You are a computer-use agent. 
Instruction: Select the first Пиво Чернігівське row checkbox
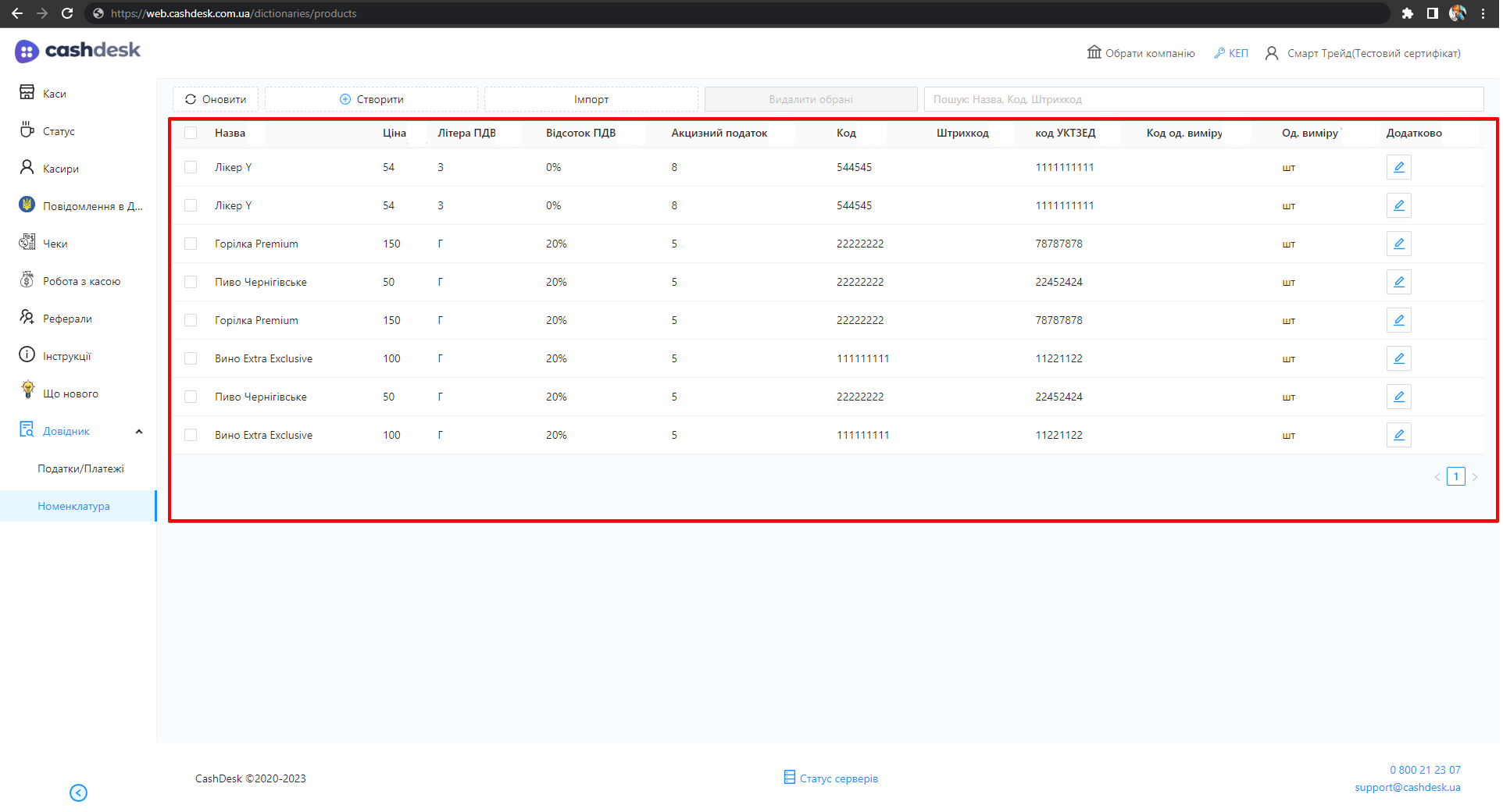point(191,282)
